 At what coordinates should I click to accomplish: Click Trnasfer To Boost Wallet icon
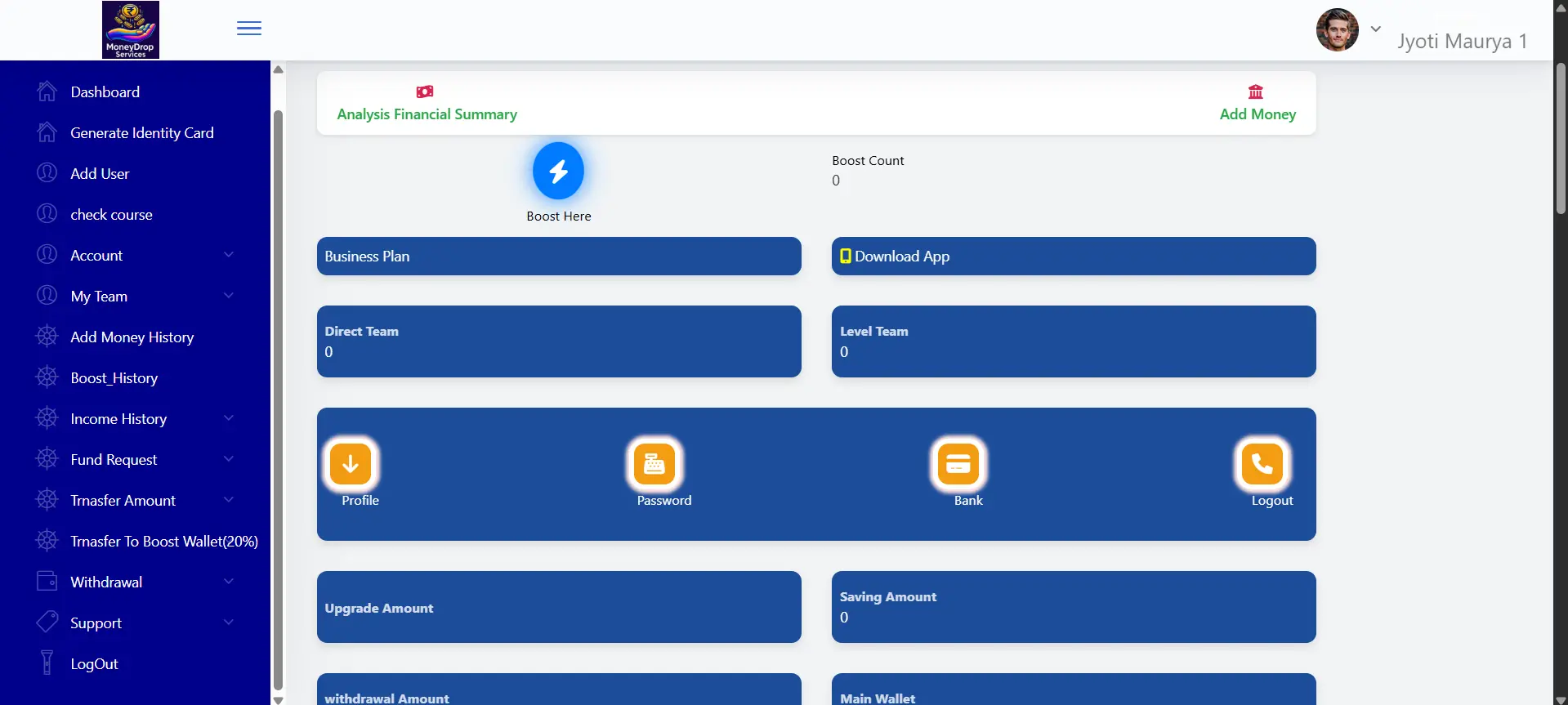point(47,541)
